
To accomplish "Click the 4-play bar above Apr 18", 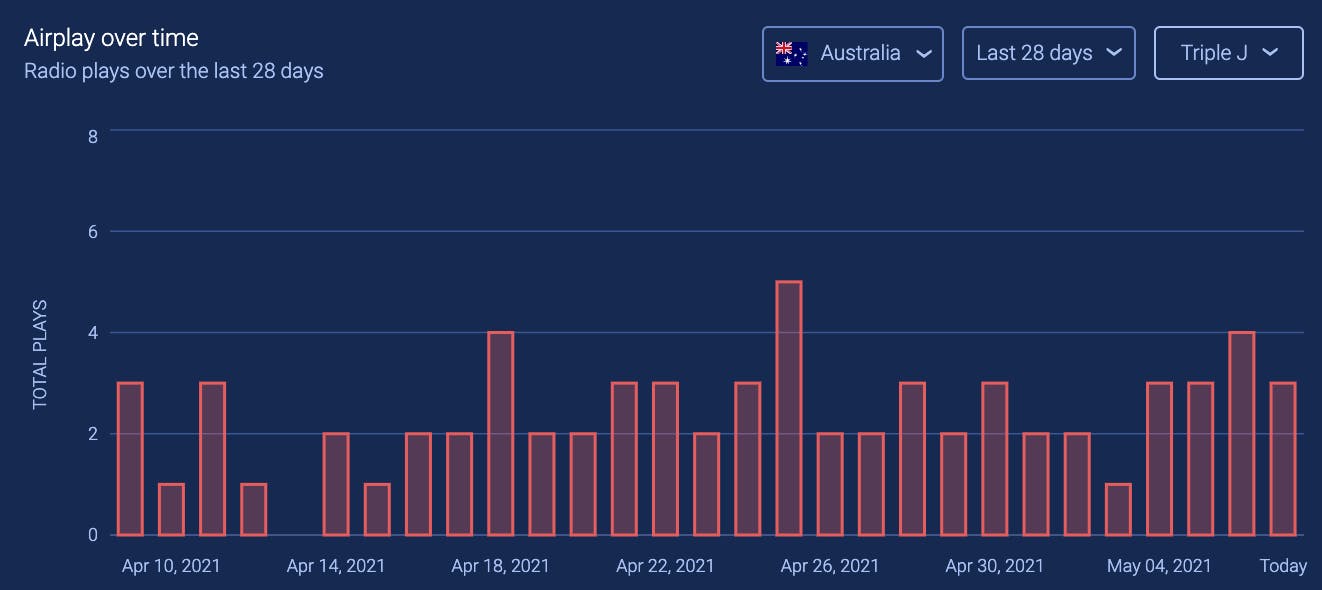I will click(x=500, y=430).
